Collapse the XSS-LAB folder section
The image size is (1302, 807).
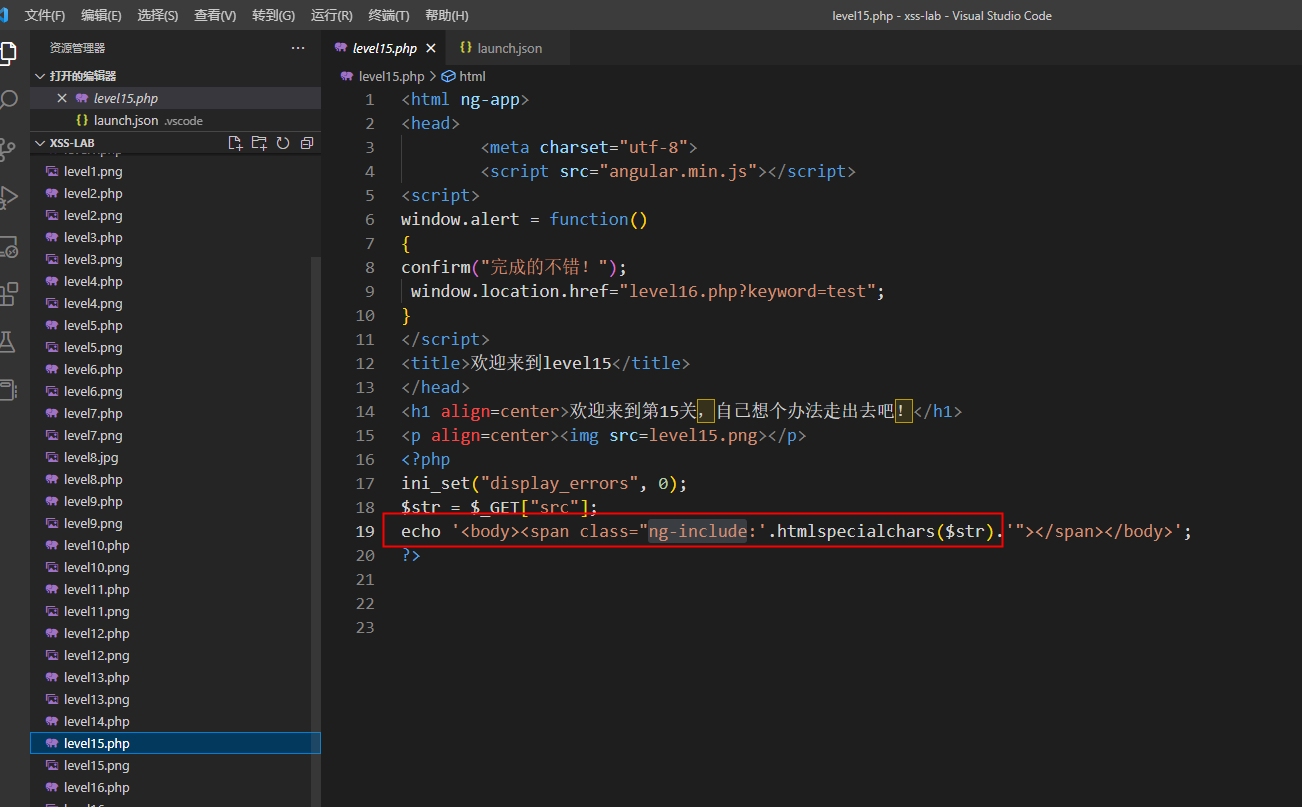point(39,143)
